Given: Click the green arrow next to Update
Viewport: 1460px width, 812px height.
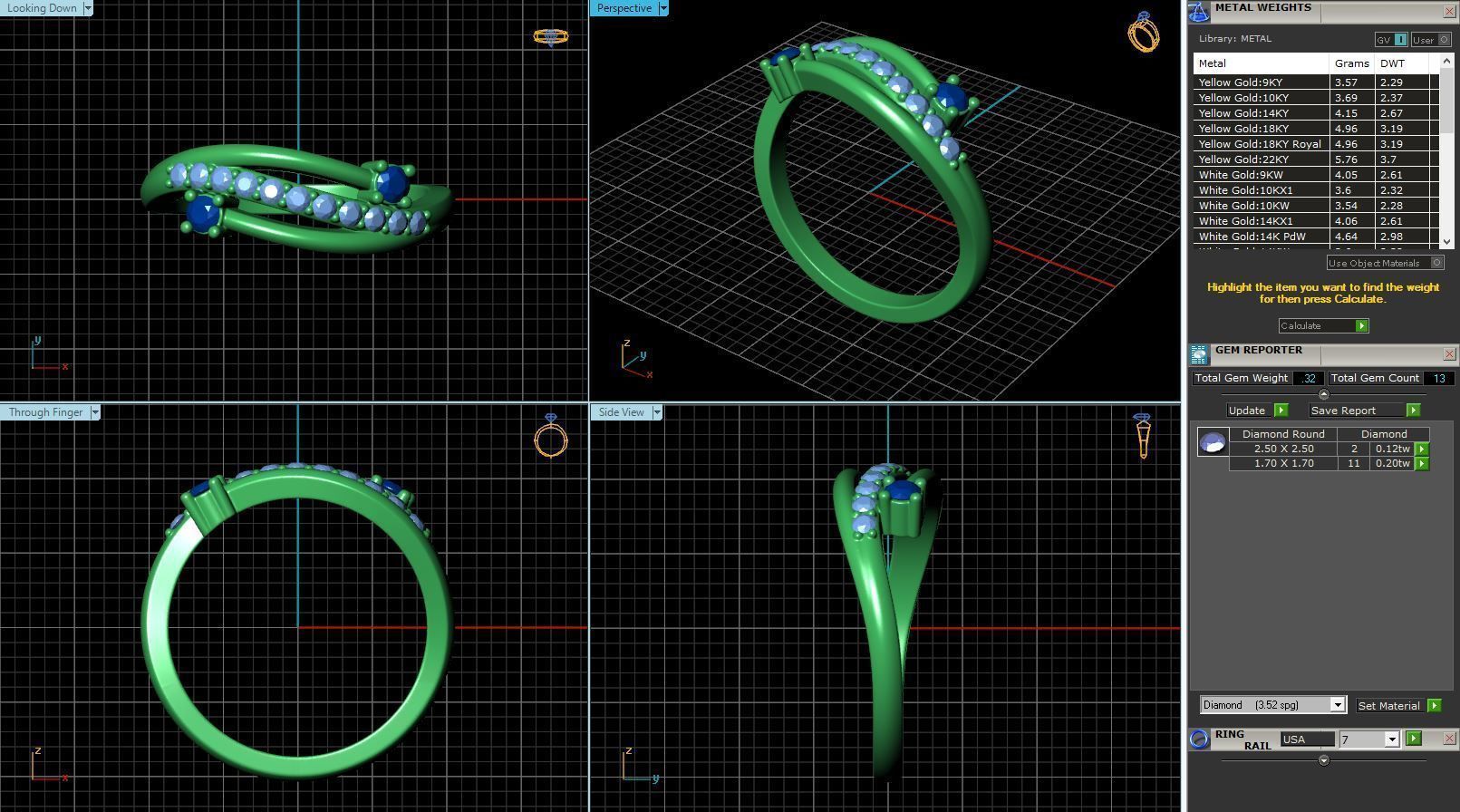Looking at the screenshot, I should 1281,411.
